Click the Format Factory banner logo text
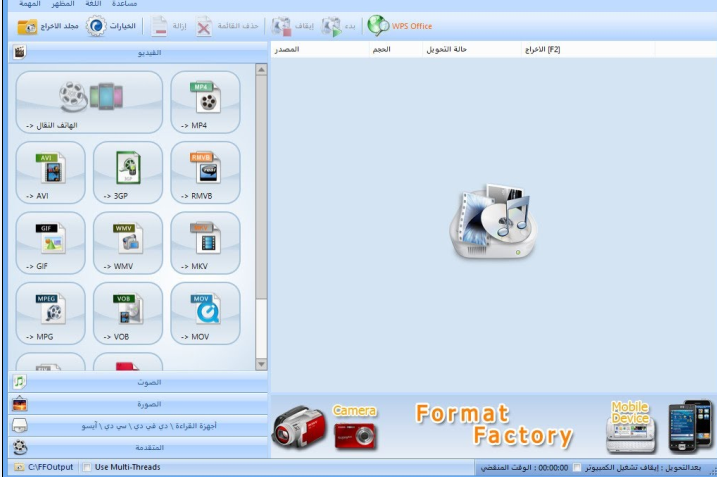 tap(494, 424)
